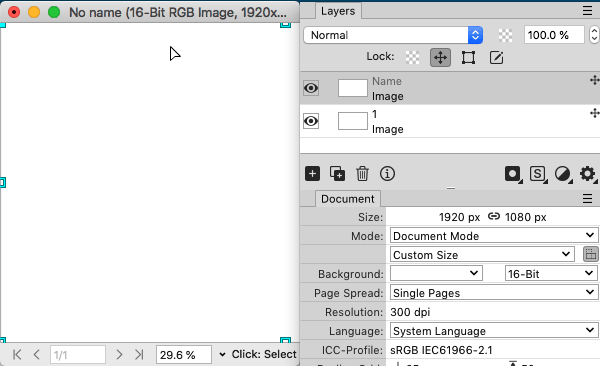Screen dimensions: 600x366
Task: Open the Custom Size dropdown
Action: 482,255
